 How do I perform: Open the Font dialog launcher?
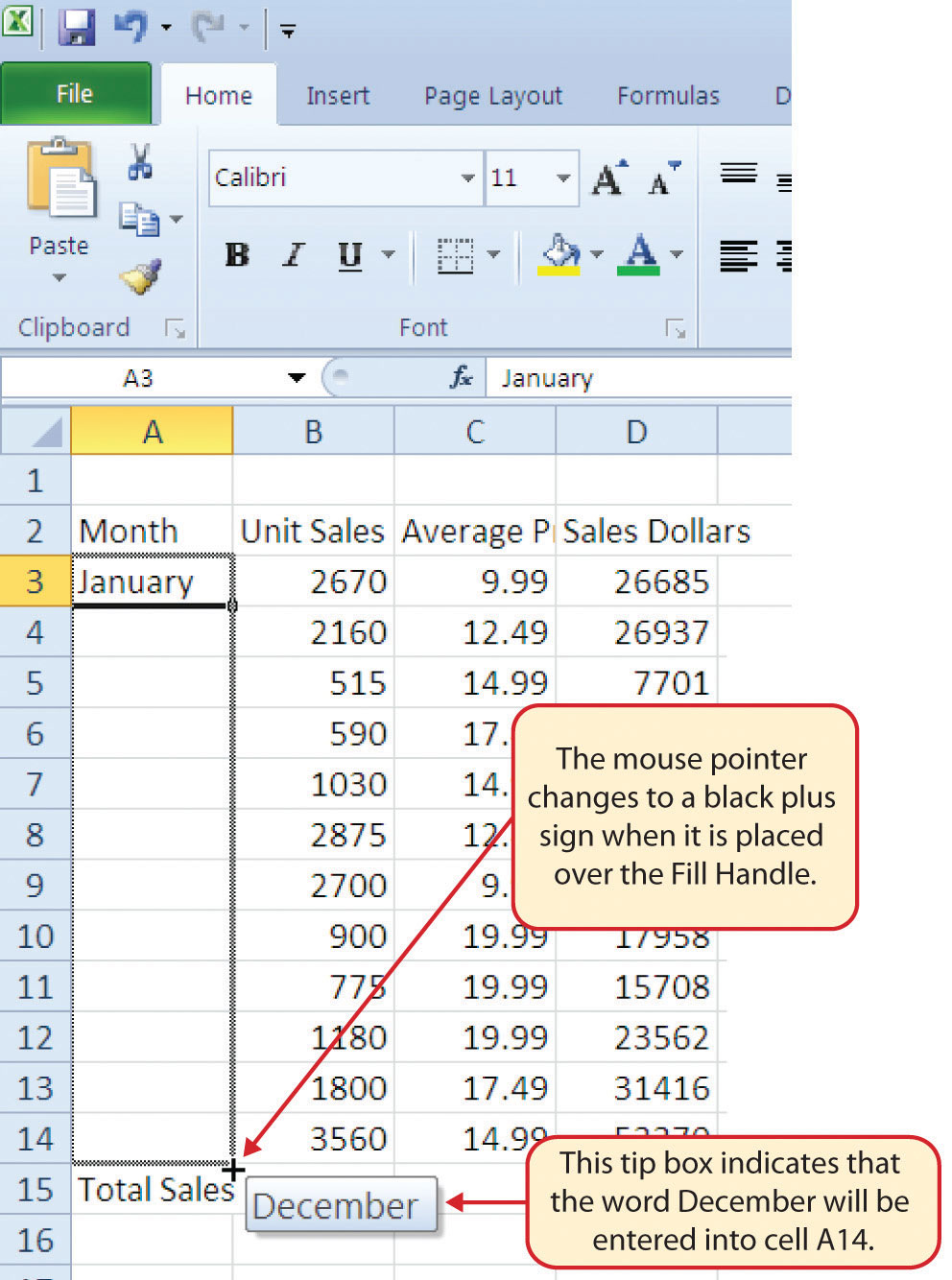click(x=676, y=329)
